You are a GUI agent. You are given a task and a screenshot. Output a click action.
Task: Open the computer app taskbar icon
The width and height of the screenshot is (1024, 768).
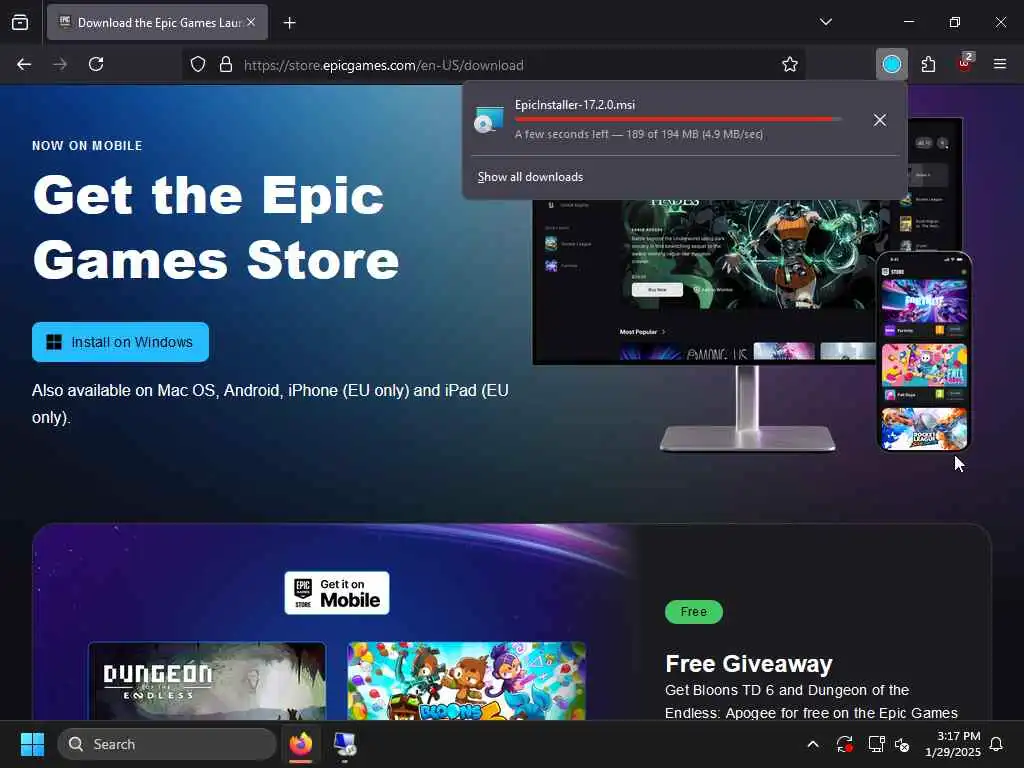(x=345, y=744)
